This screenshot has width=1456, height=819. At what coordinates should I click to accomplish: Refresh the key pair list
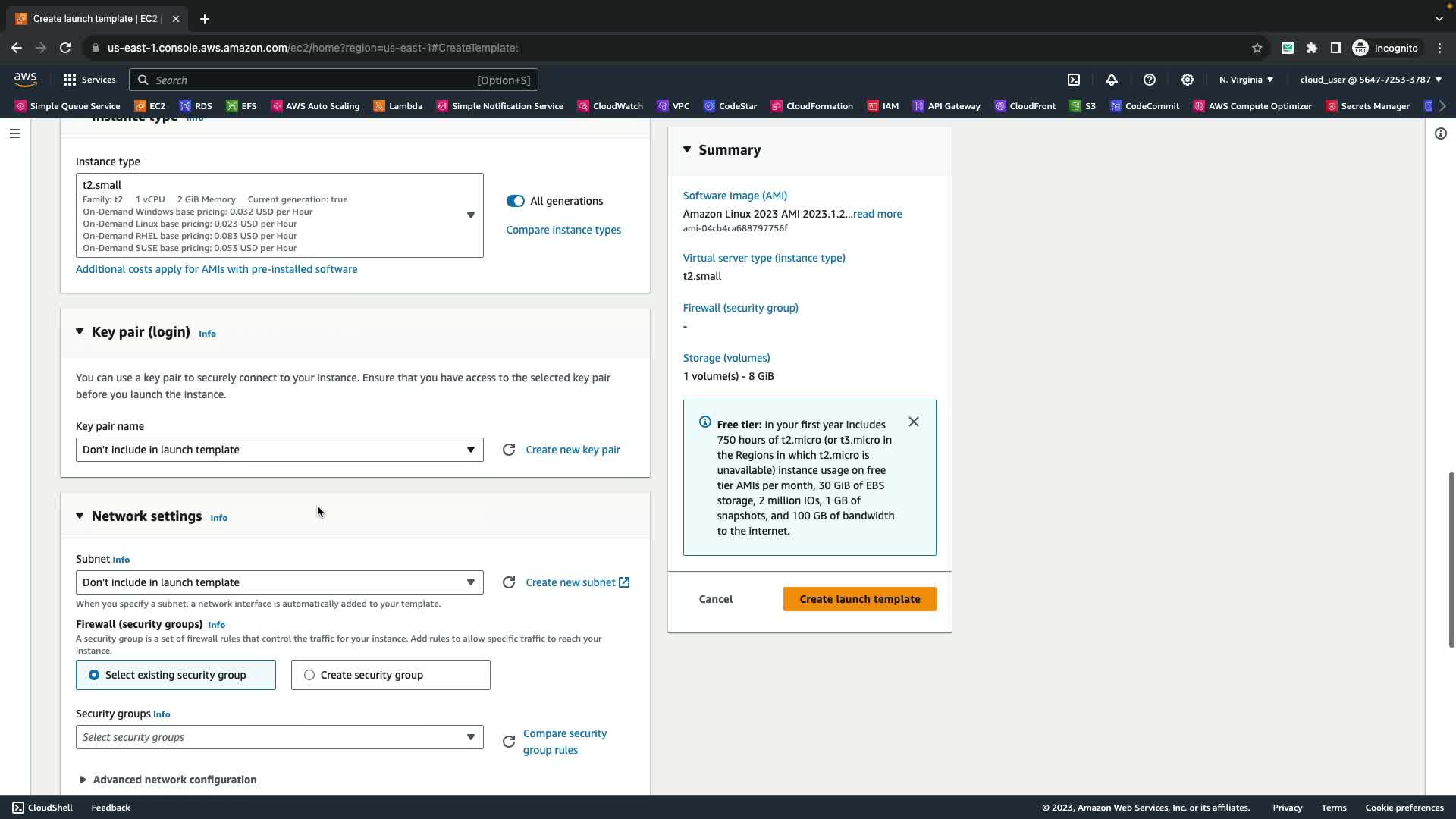(x=509, y=450)
